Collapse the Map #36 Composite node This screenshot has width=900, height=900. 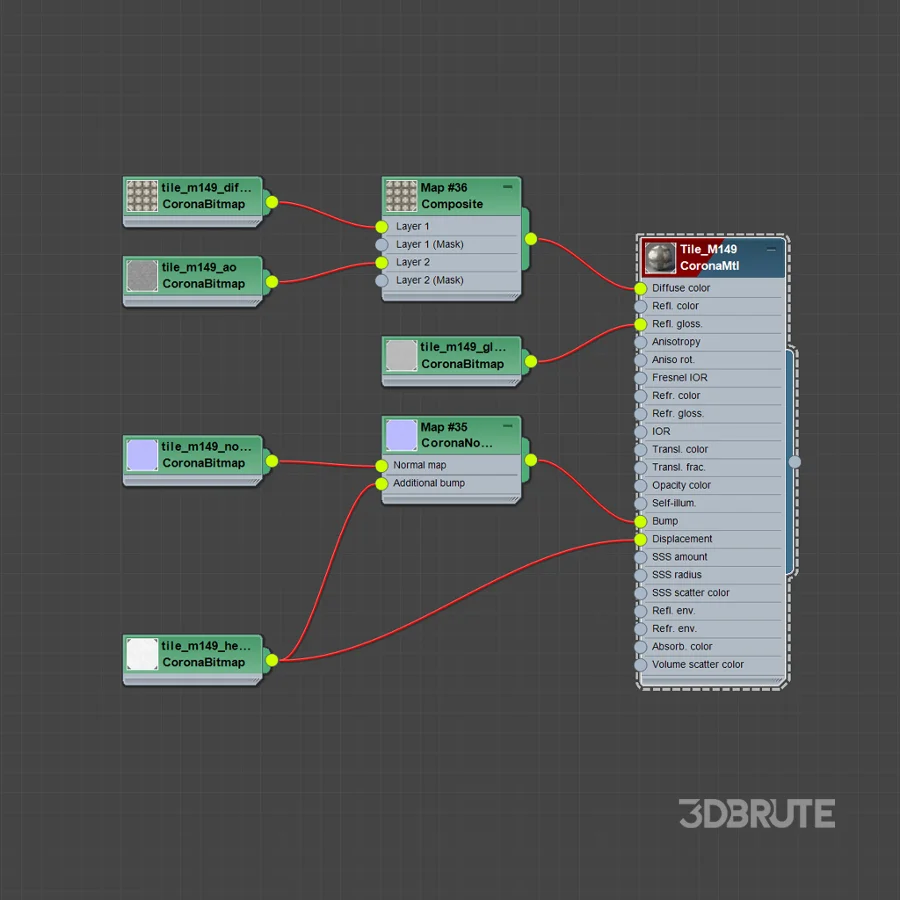pos(507,187)
